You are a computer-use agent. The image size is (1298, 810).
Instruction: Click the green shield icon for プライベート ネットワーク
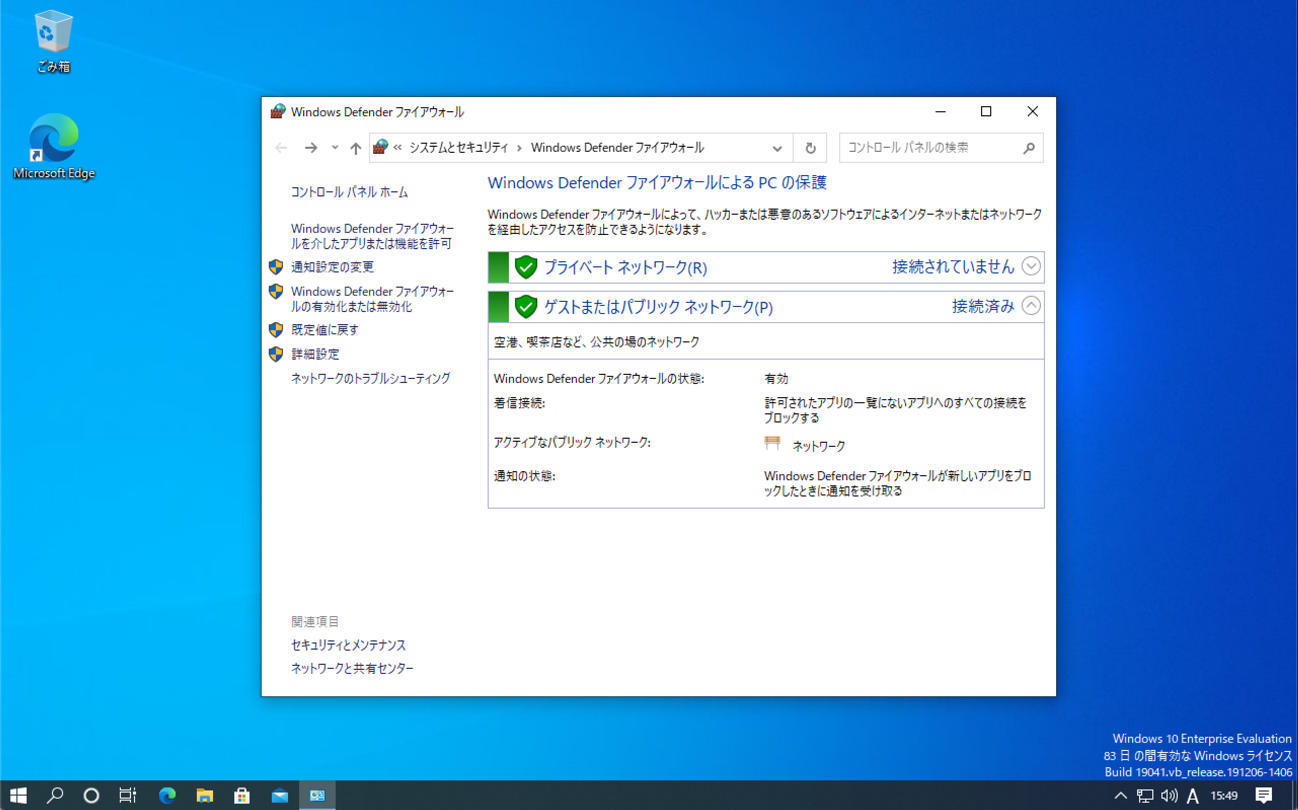point(526,267)
